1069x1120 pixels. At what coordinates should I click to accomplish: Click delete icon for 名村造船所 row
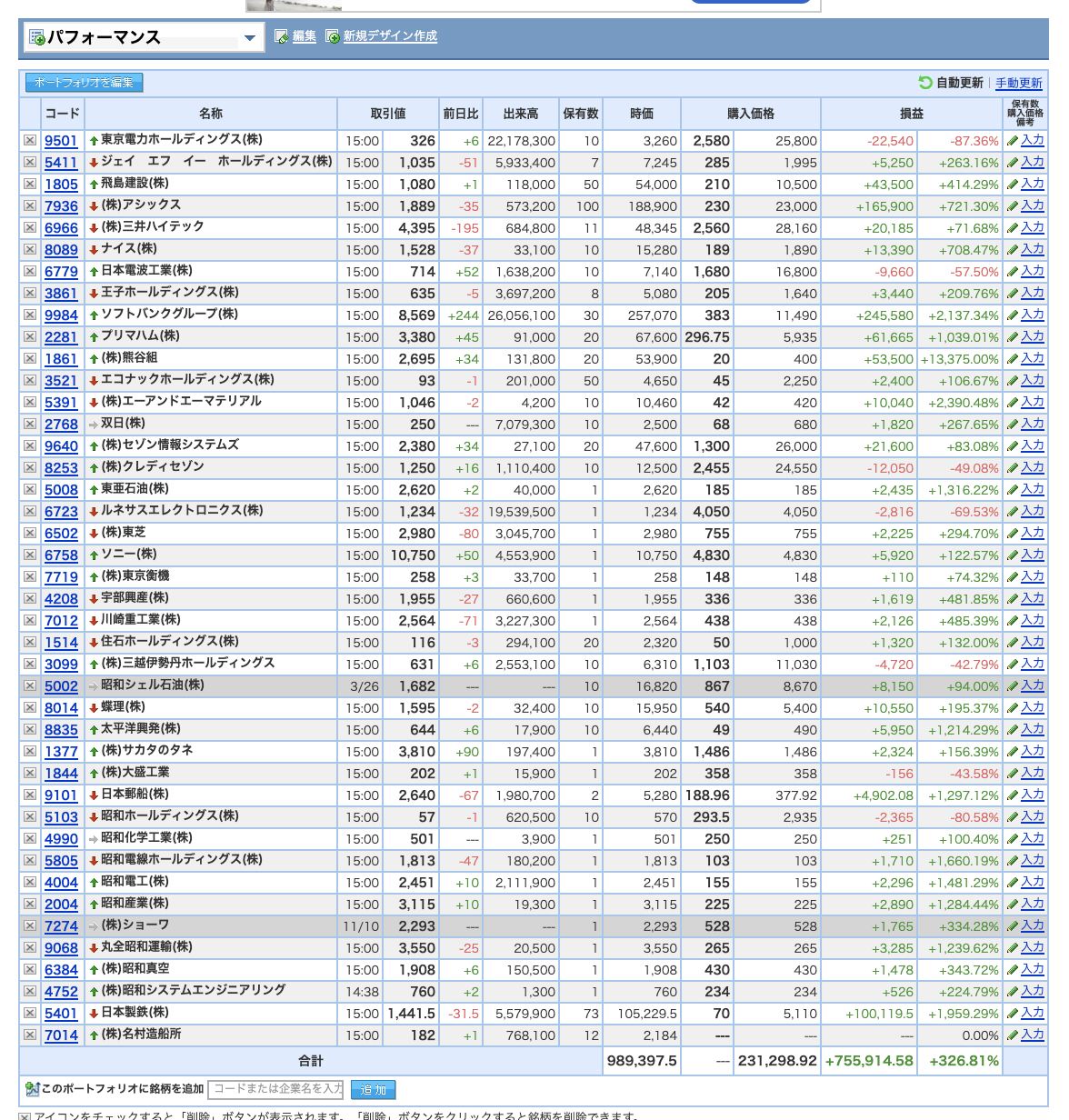click(30, 1035)
